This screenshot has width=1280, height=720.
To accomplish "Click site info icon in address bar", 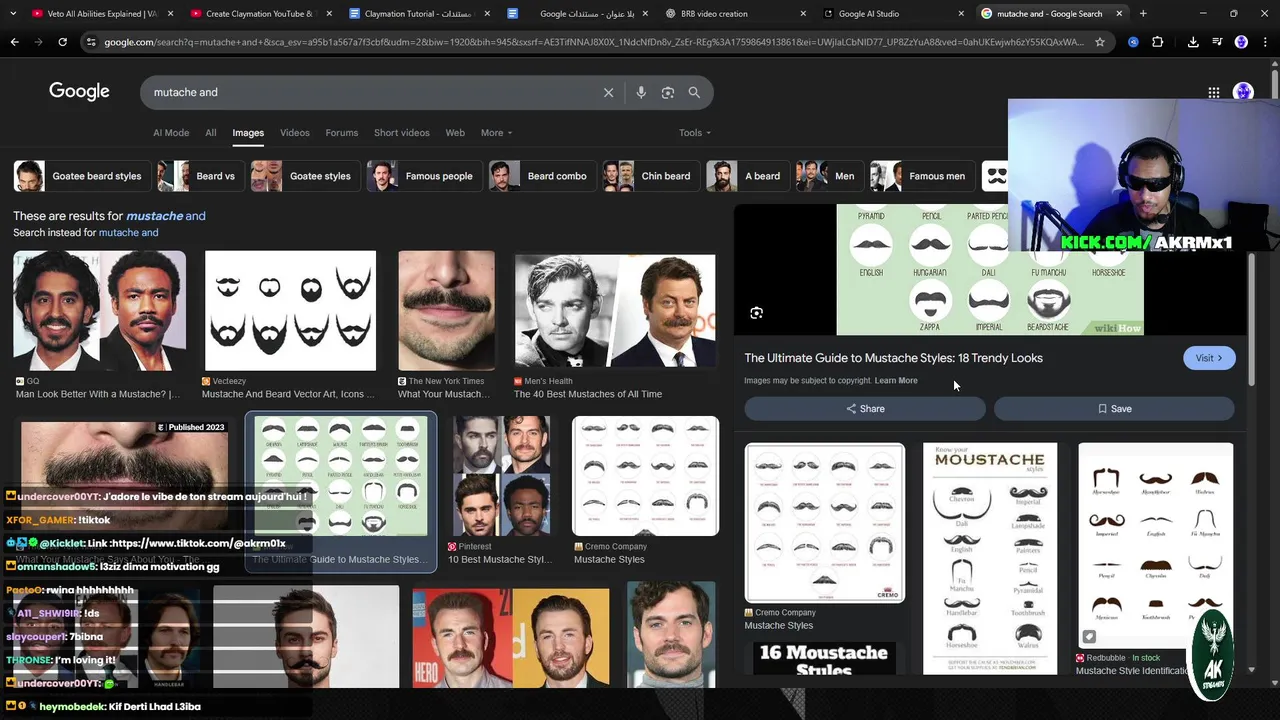I will point(91,42).
